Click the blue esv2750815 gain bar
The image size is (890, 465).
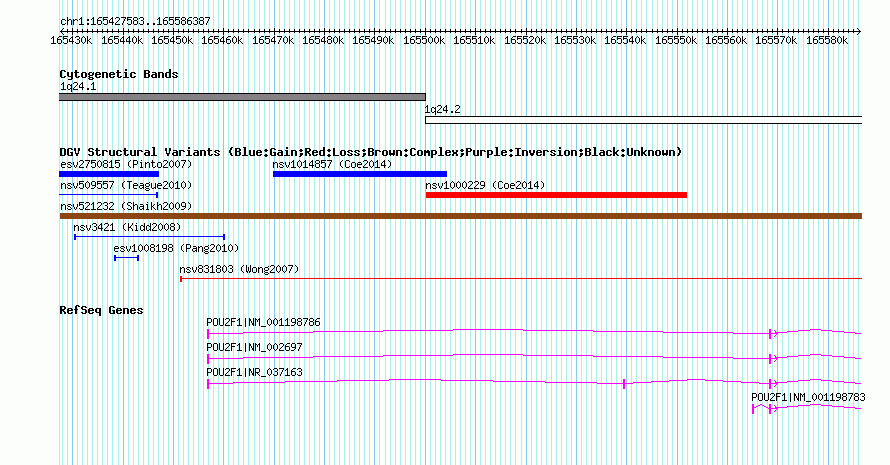[x=109, y=174]
